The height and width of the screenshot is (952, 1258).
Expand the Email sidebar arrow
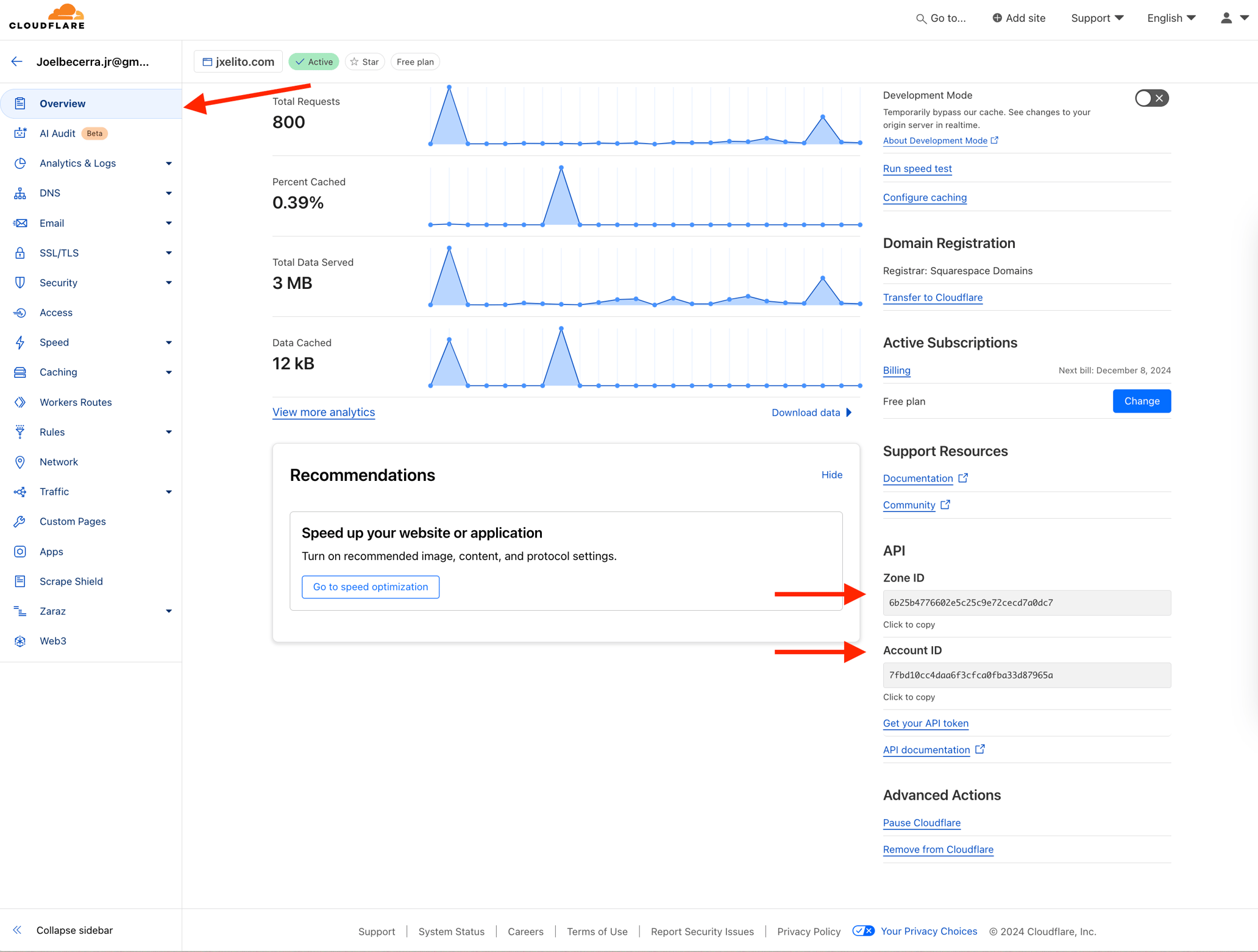click(x=169, y=223)
